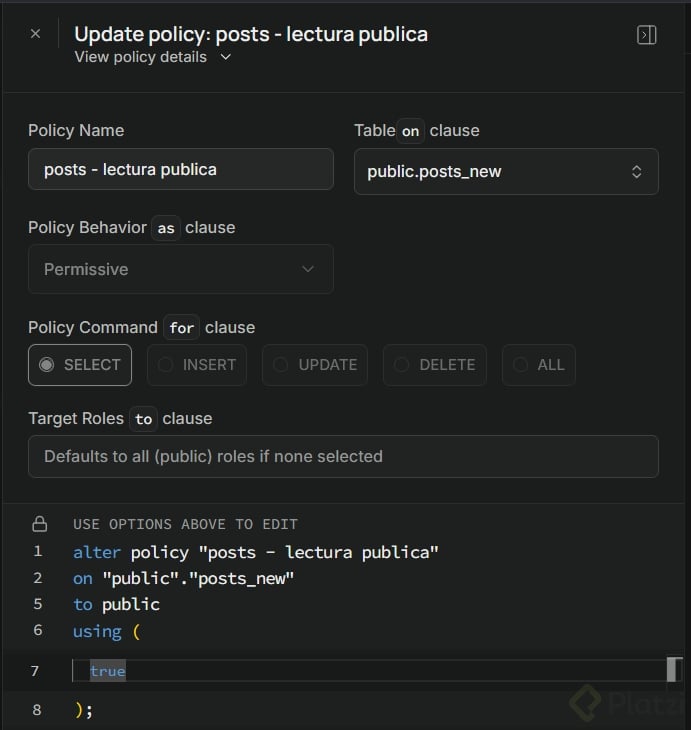The image size is (691, 730).
Task: Click the Policy Name input field
Action: pyautogui.click(x=181, y=169)
